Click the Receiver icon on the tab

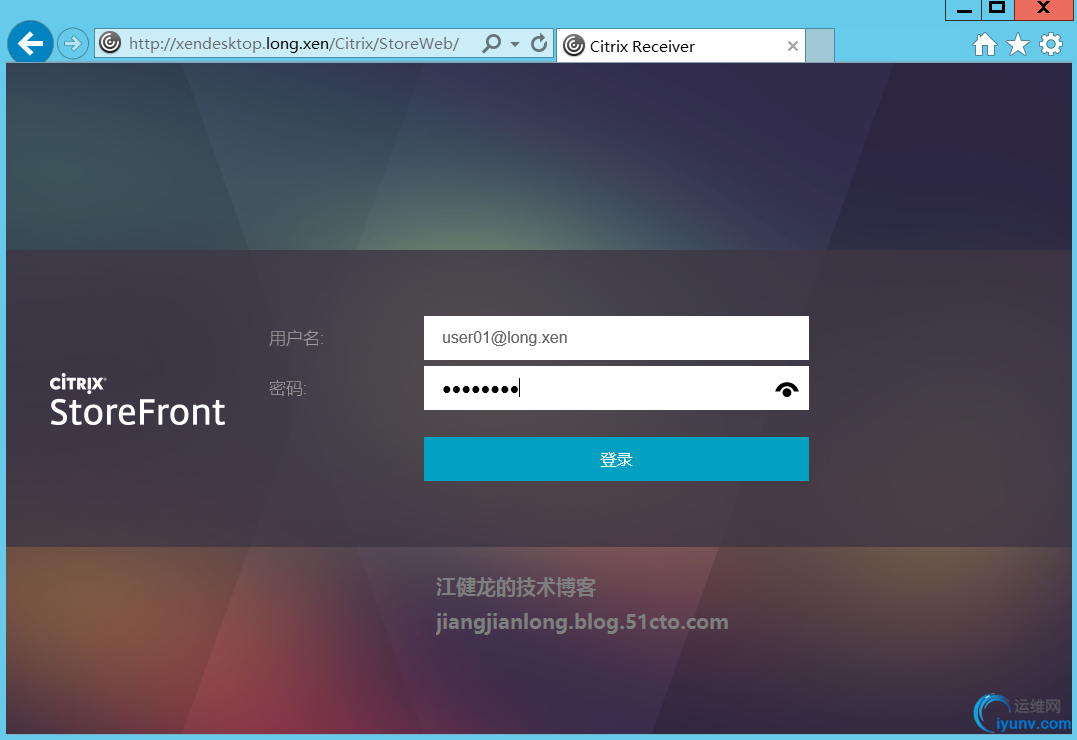574,46
